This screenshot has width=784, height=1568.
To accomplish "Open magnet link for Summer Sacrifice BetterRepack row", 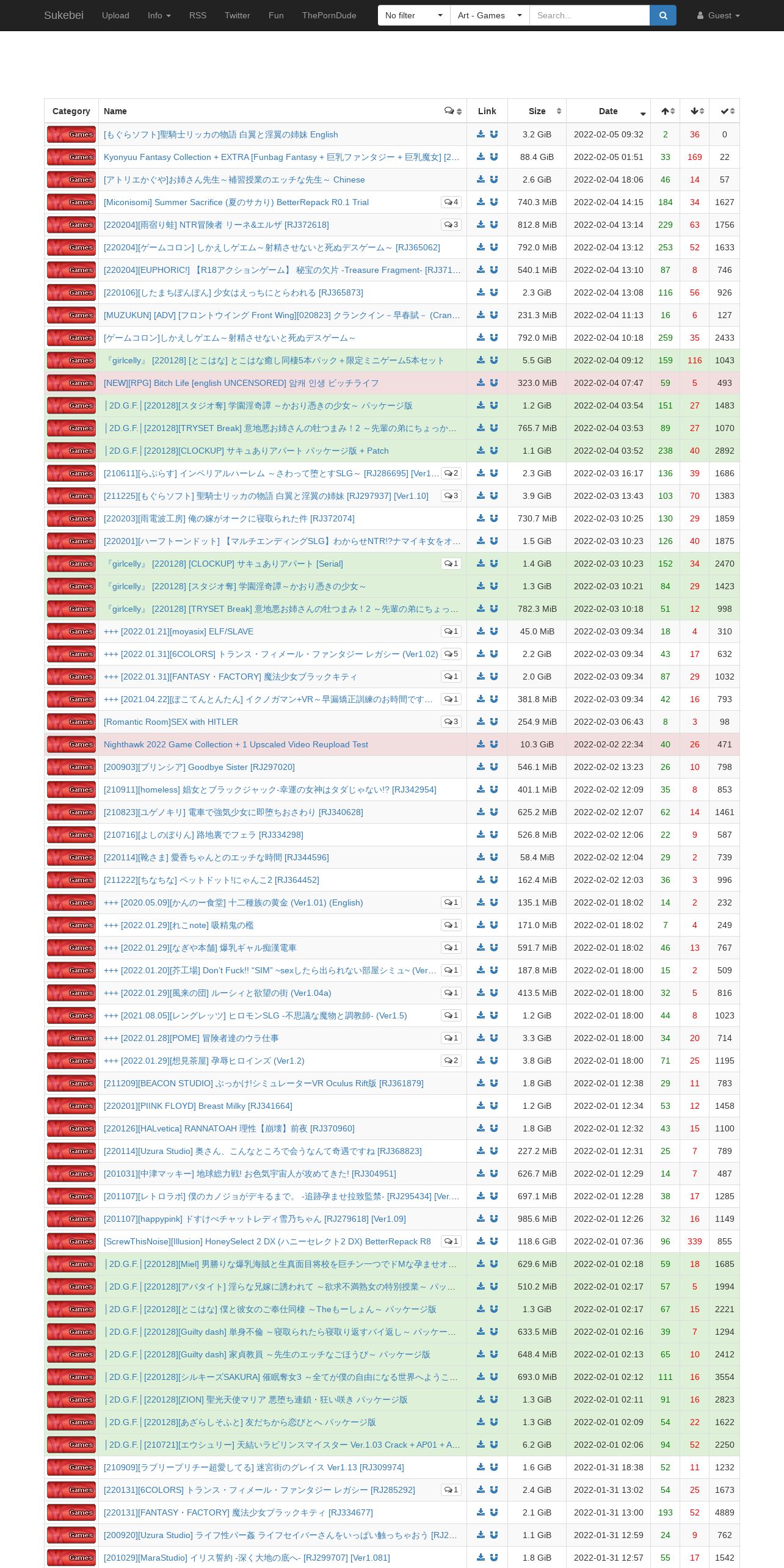I will click(x=494, y=202).
